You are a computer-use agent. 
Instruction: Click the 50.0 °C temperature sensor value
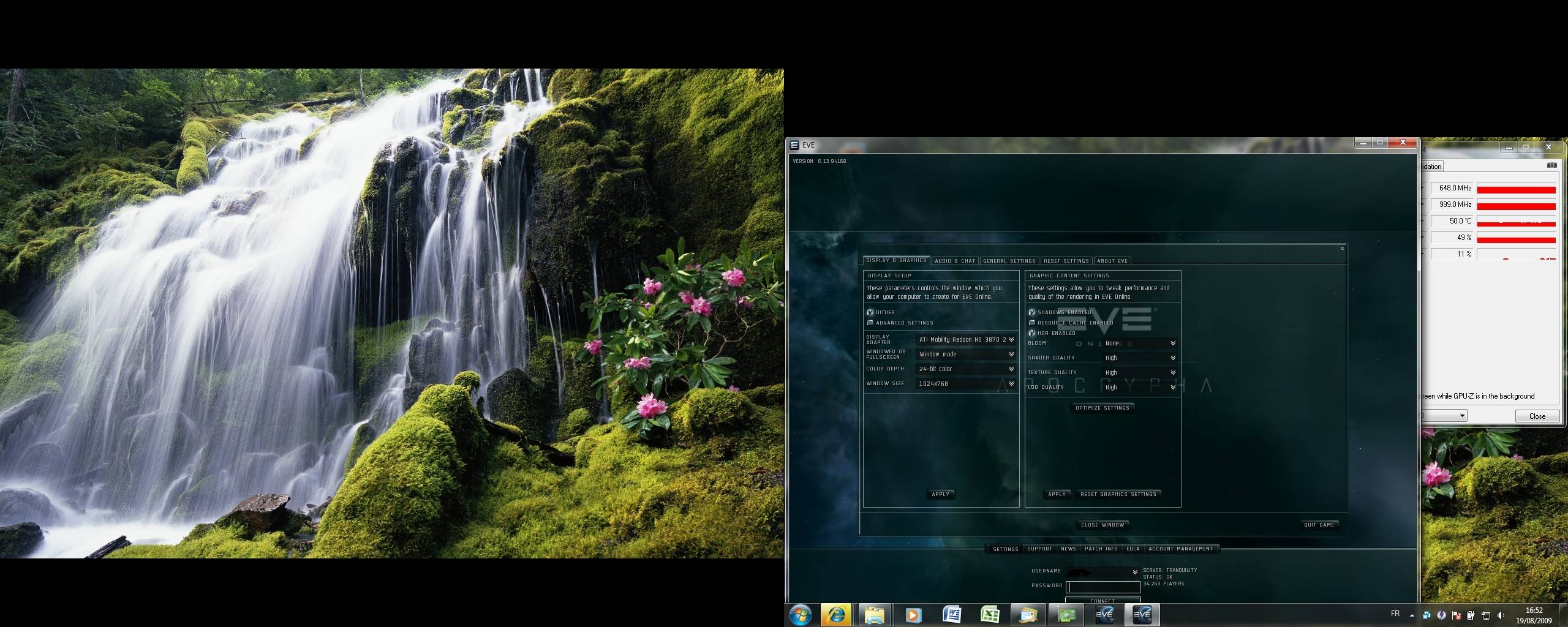point(1453,221)
